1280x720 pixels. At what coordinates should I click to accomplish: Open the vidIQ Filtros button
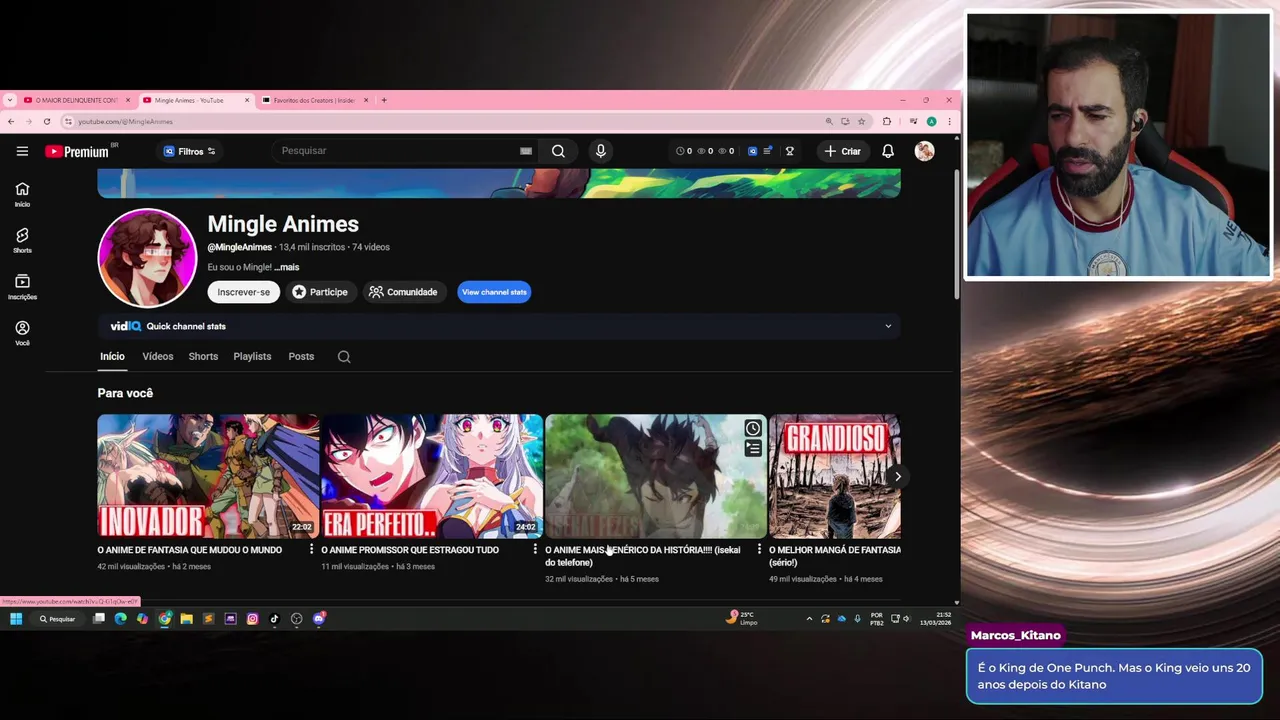pos(190,151)
